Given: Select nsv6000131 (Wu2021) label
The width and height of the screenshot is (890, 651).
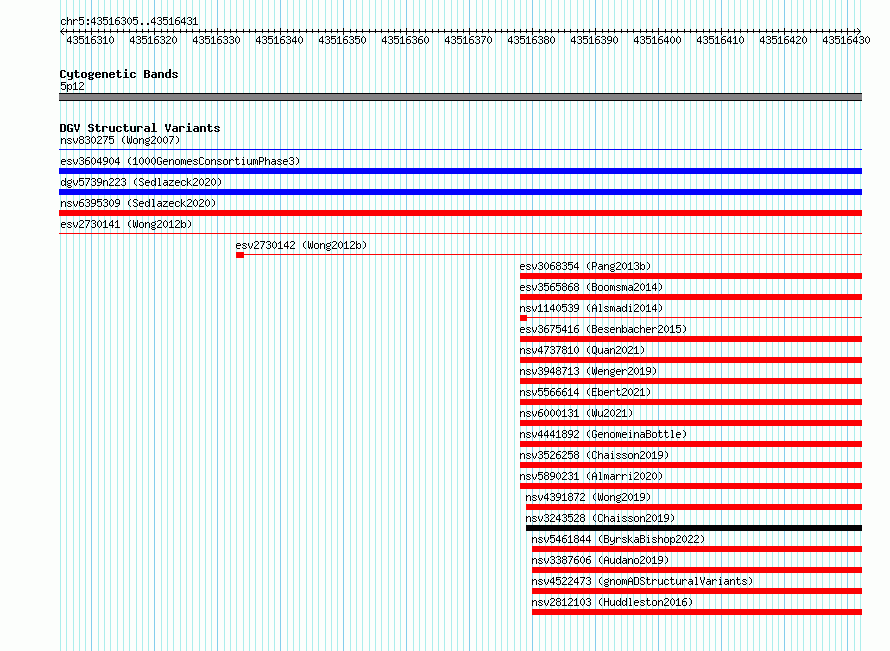Looking at the screenshot, I should pos(576,413).
